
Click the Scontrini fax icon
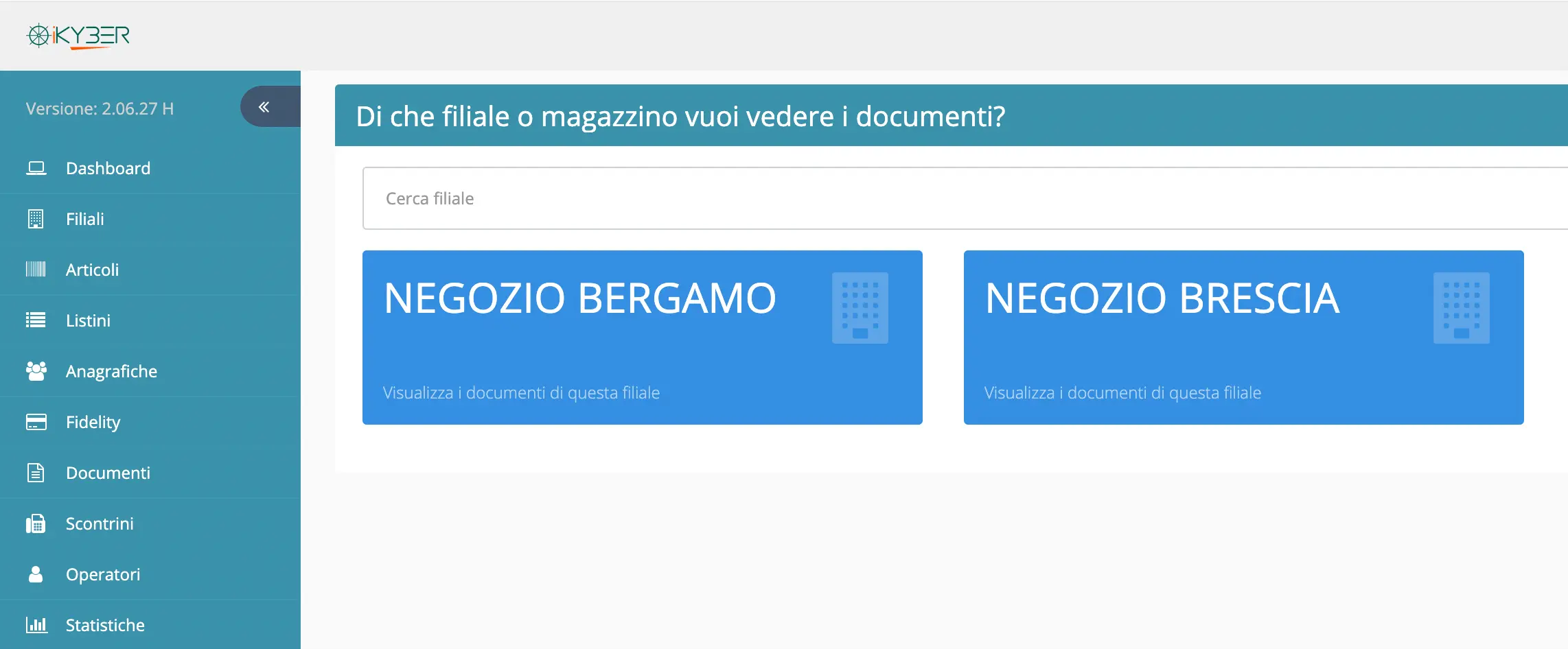point(36,523)
